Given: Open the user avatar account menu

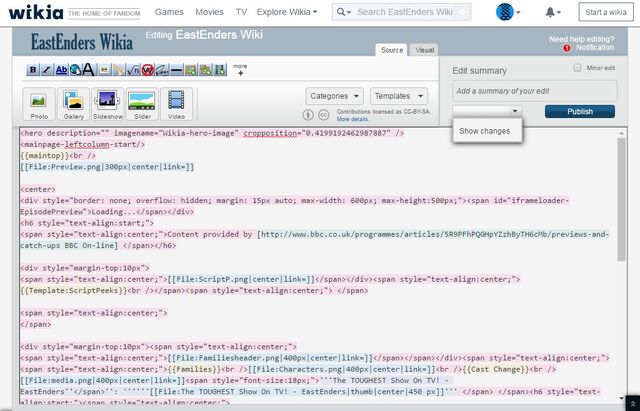Looking at the screenshot, I should [x=508, y=12].
